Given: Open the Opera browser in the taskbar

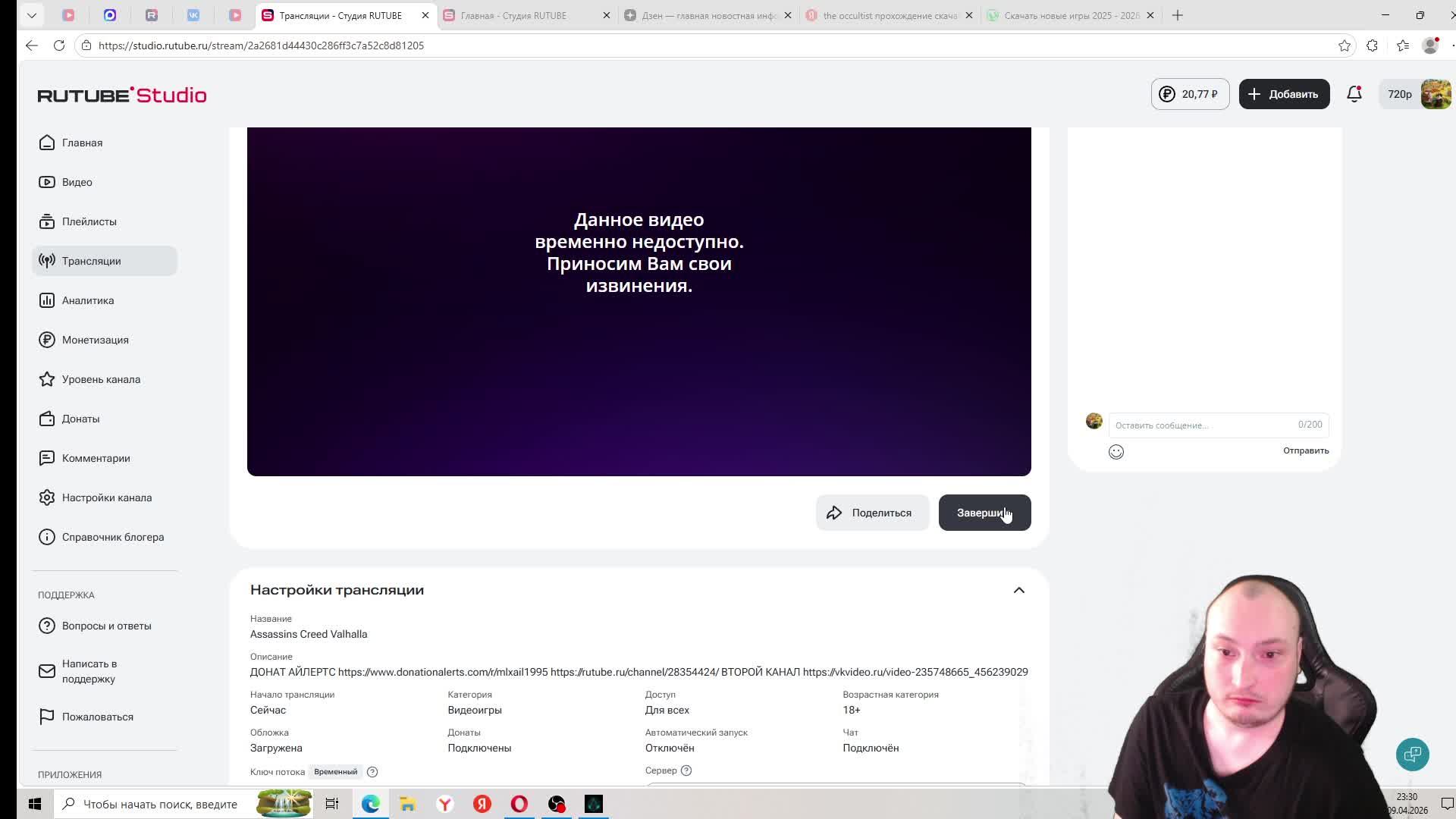Looking at the screenshot, I should [519, 804].
